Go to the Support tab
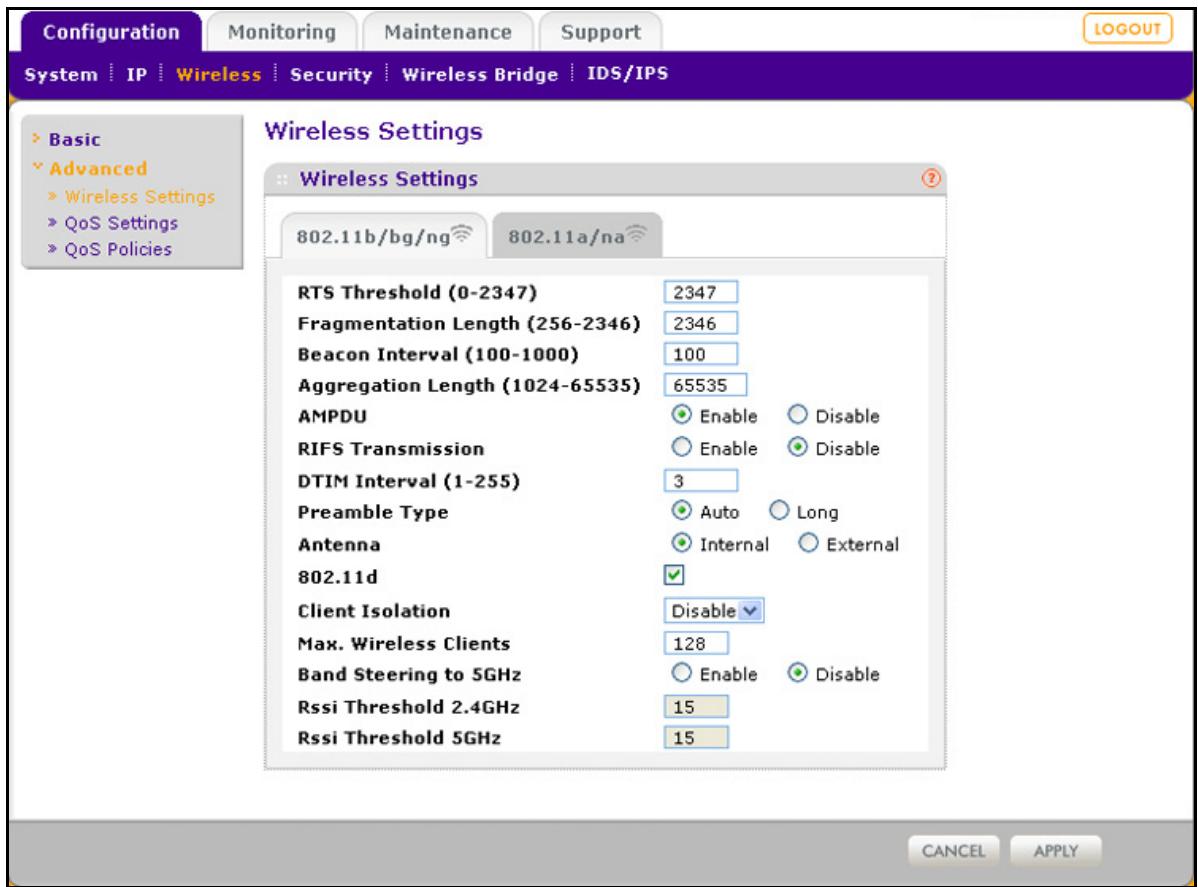 click(601, 32)
